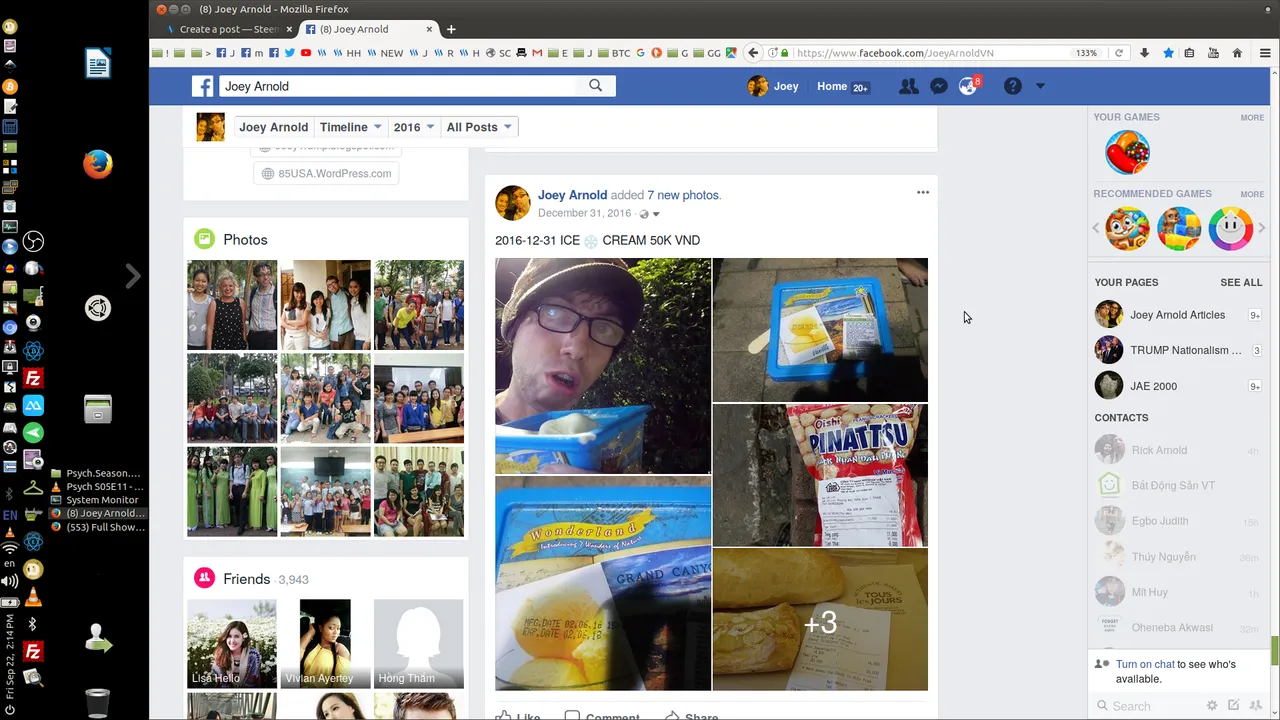The height and width of the screenshot is (720, 1280).
Task: Click the Firefox back button
Action: point(754,53)
